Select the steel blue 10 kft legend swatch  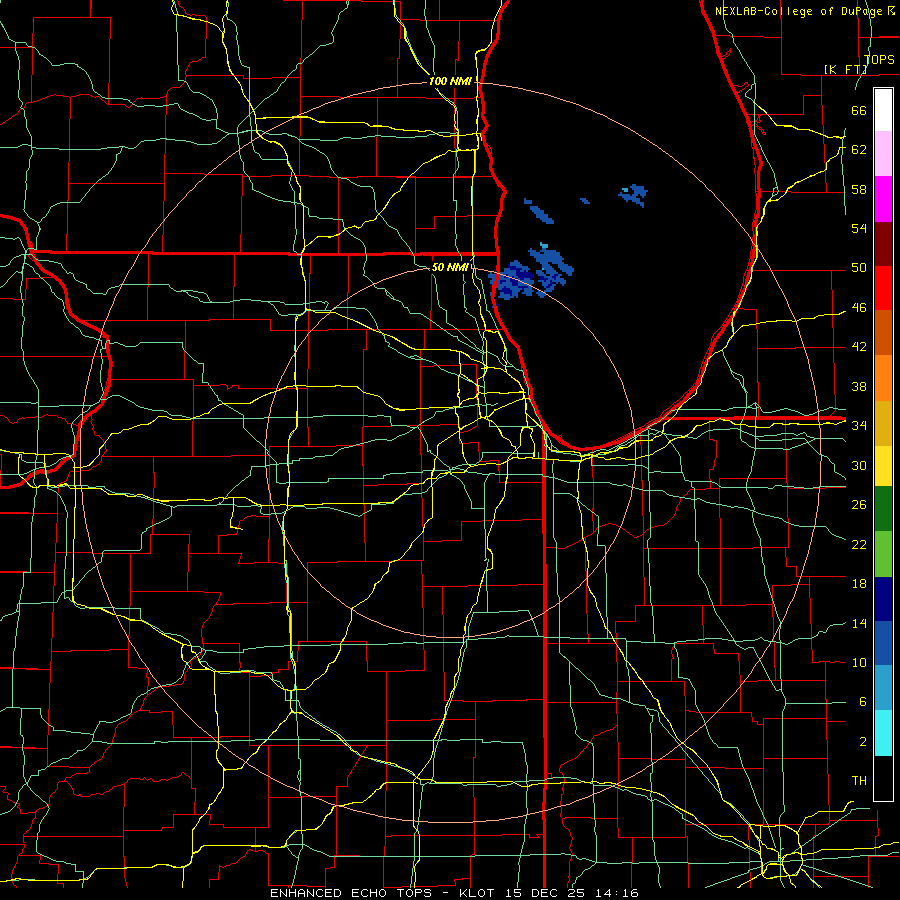click(x=883, y=688)
